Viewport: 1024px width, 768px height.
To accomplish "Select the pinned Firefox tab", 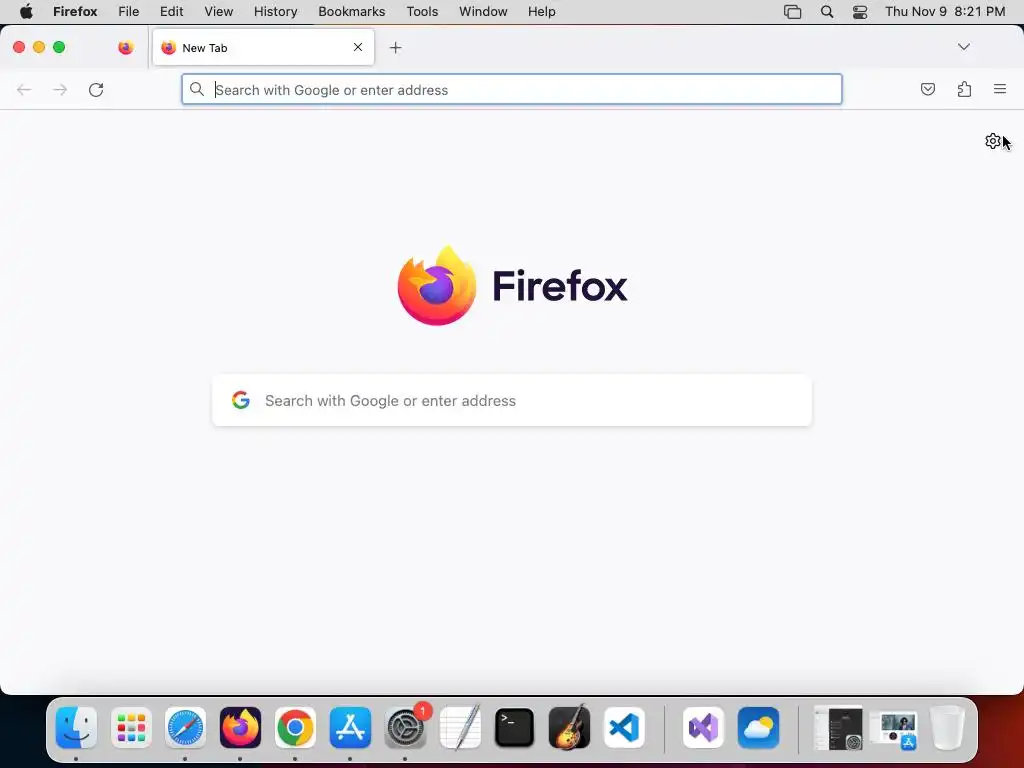I will 125,47.
